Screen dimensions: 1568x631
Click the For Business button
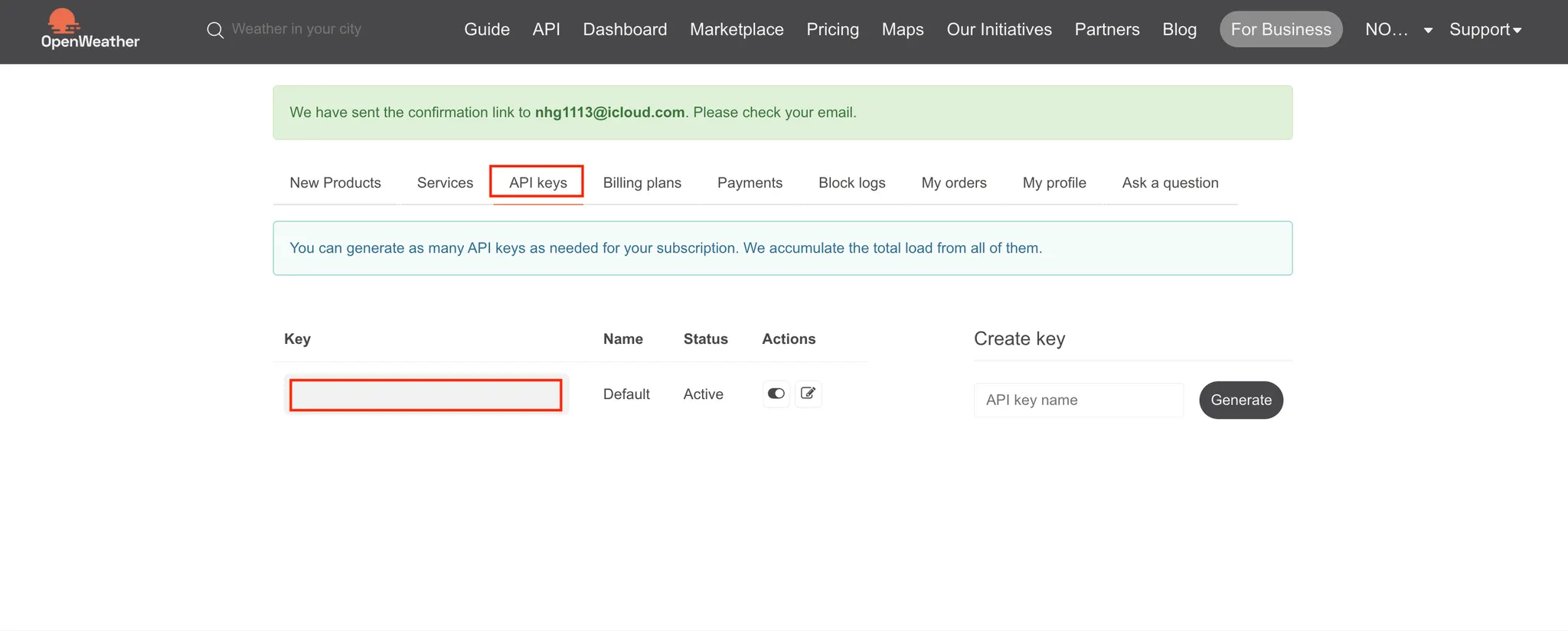click(x=1281, y=29)
